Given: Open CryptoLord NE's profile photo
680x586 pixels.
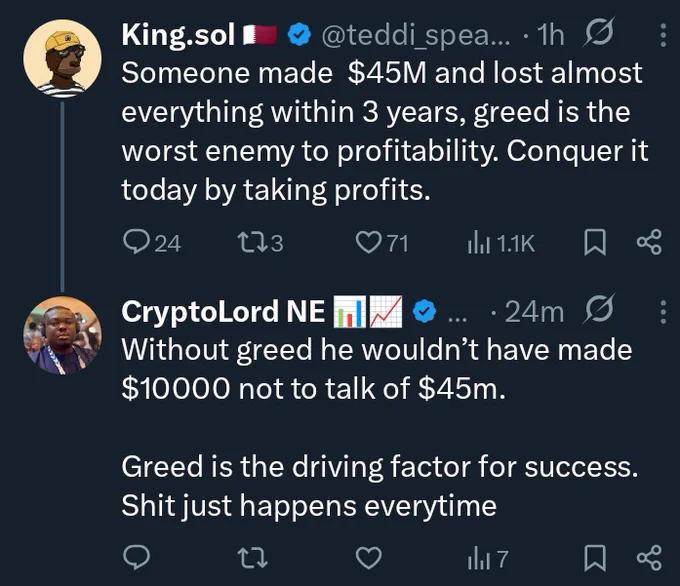Looking at the screenshot, I should [62, 335].
